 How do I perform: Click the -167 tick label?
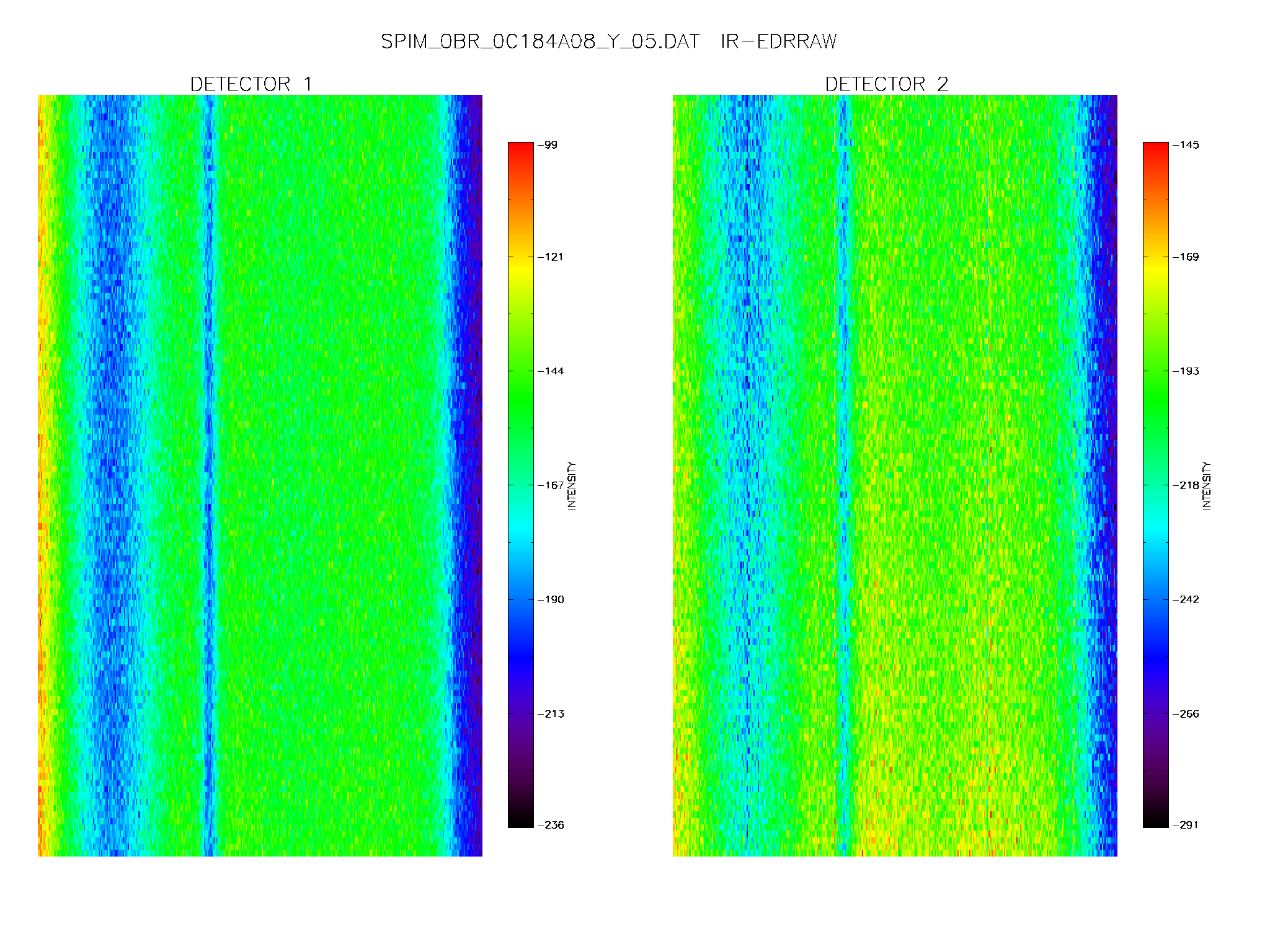[x=551, y=485]
